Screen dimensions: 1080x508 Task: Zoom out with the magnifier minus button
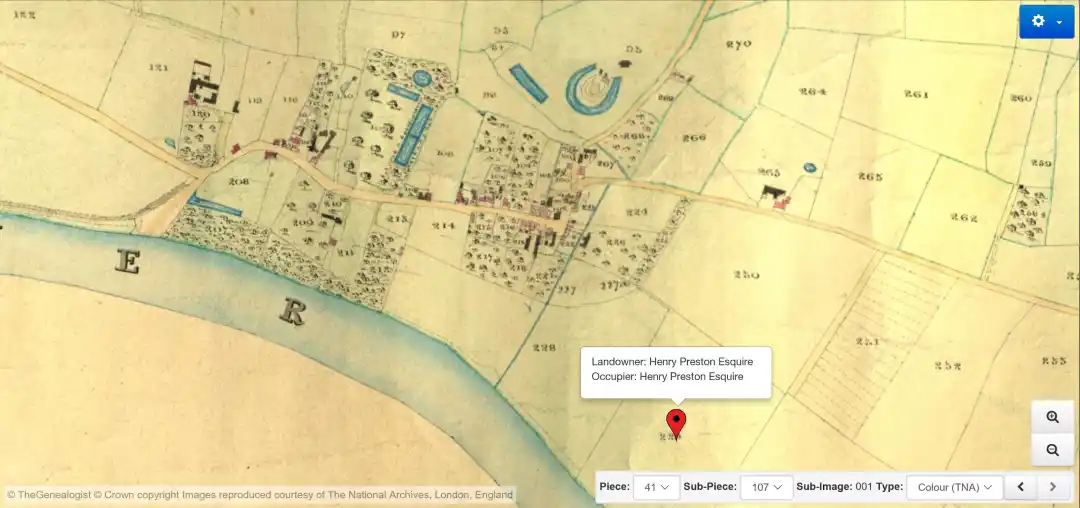click(1052, 451)
